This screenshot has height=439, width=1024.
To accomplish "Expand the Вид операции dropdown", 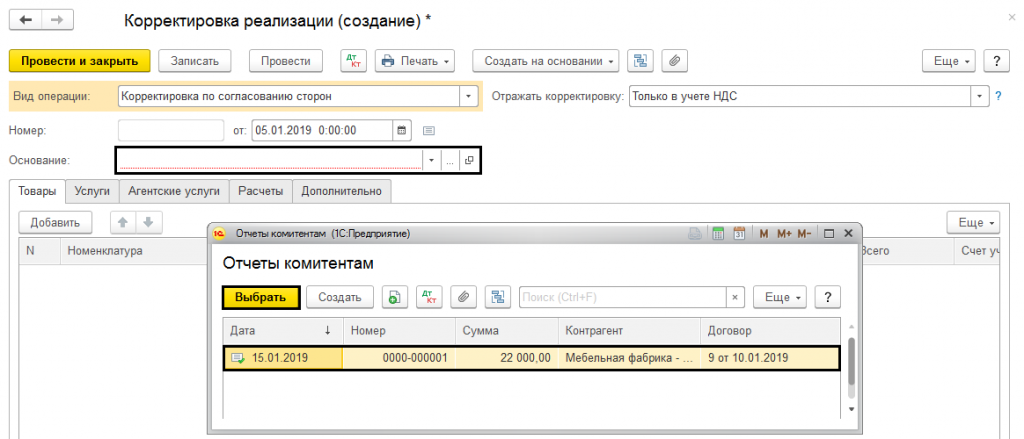I will point(467,97).
